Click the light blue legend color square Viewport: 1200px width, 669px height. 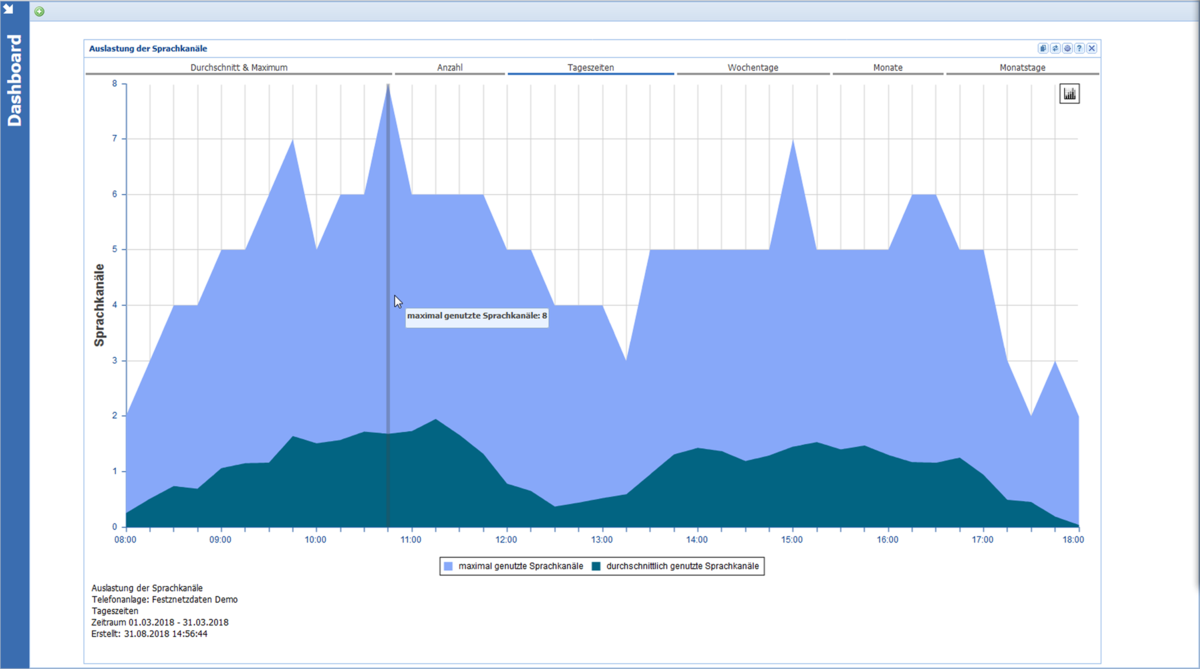point(449,566)
